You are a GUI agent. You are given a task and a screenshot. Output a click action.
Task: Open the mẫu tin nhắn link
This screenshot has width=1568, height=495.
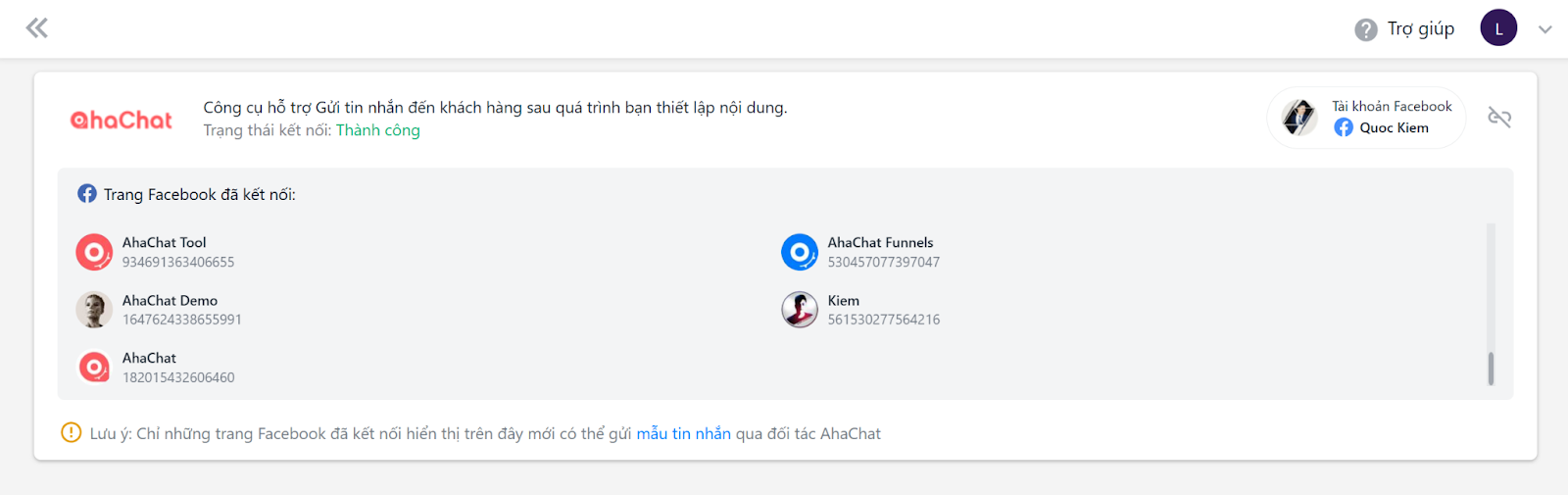(684, 433)
